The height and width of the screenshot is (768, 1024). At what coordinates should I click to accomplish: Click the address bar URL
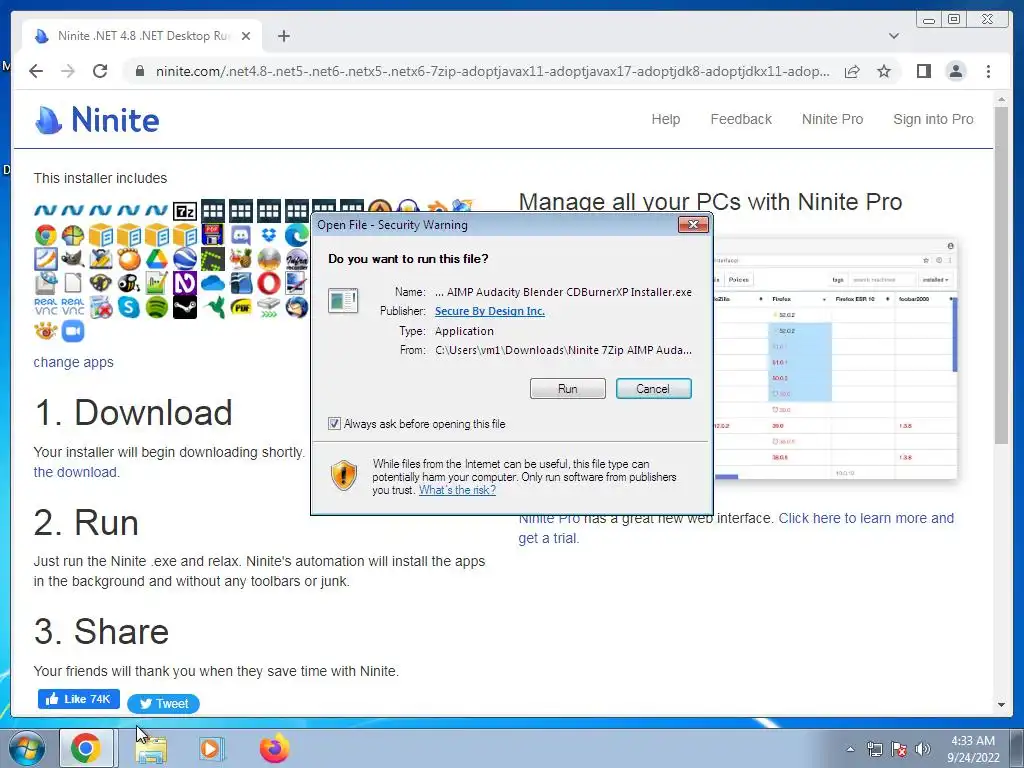click(x=492, y=71)
